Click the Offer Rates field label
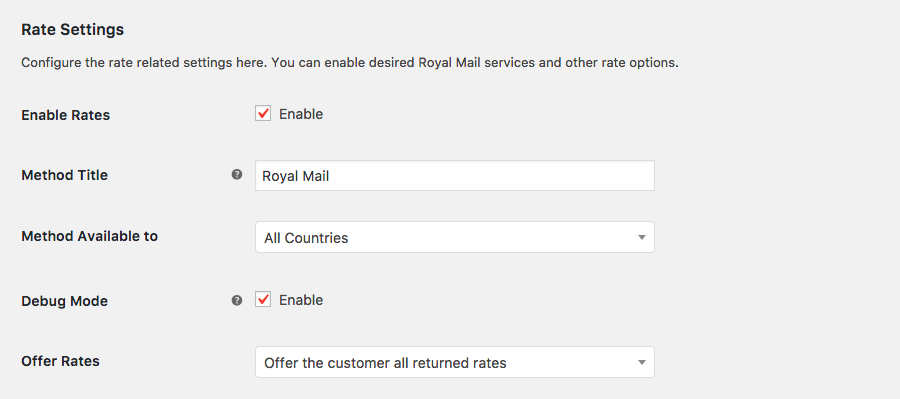 click(x=60, y=361)
